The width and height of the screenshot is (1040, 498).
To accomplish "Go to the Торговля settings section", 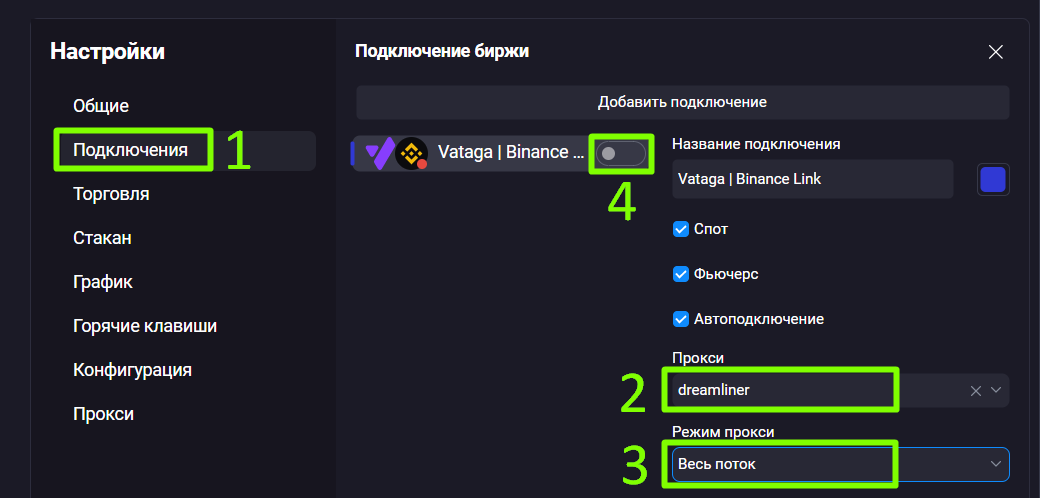I will pos(111,194).
